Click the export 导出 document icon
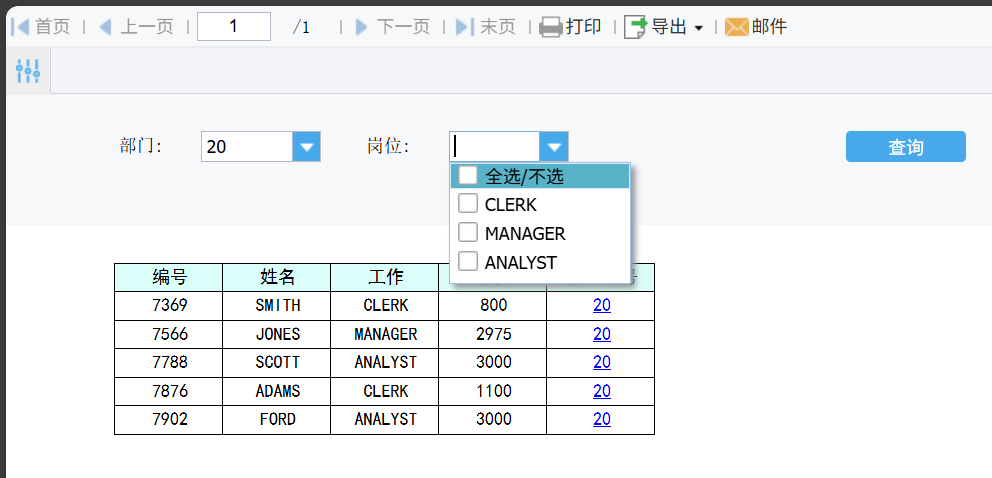This screenshot has width=992, height=478. coord(636,27)
